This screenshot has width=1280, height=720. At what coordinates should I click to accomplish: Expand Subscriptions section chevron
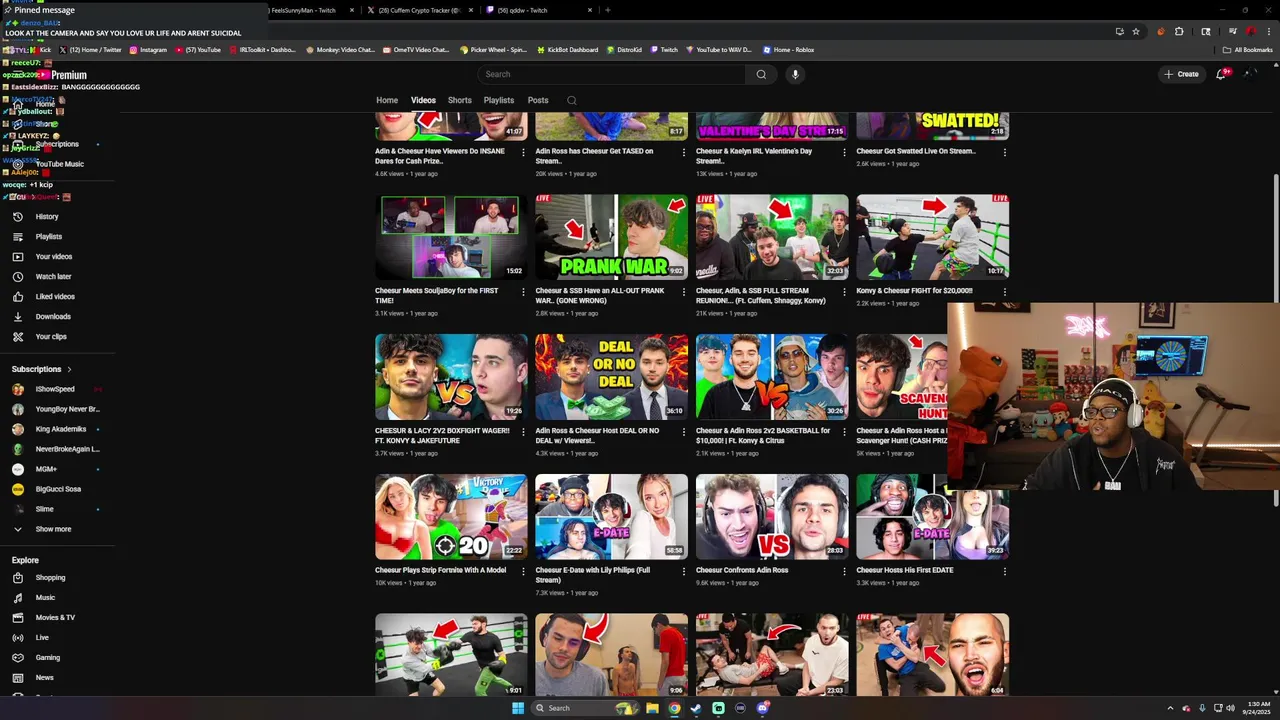pos(69,369)
